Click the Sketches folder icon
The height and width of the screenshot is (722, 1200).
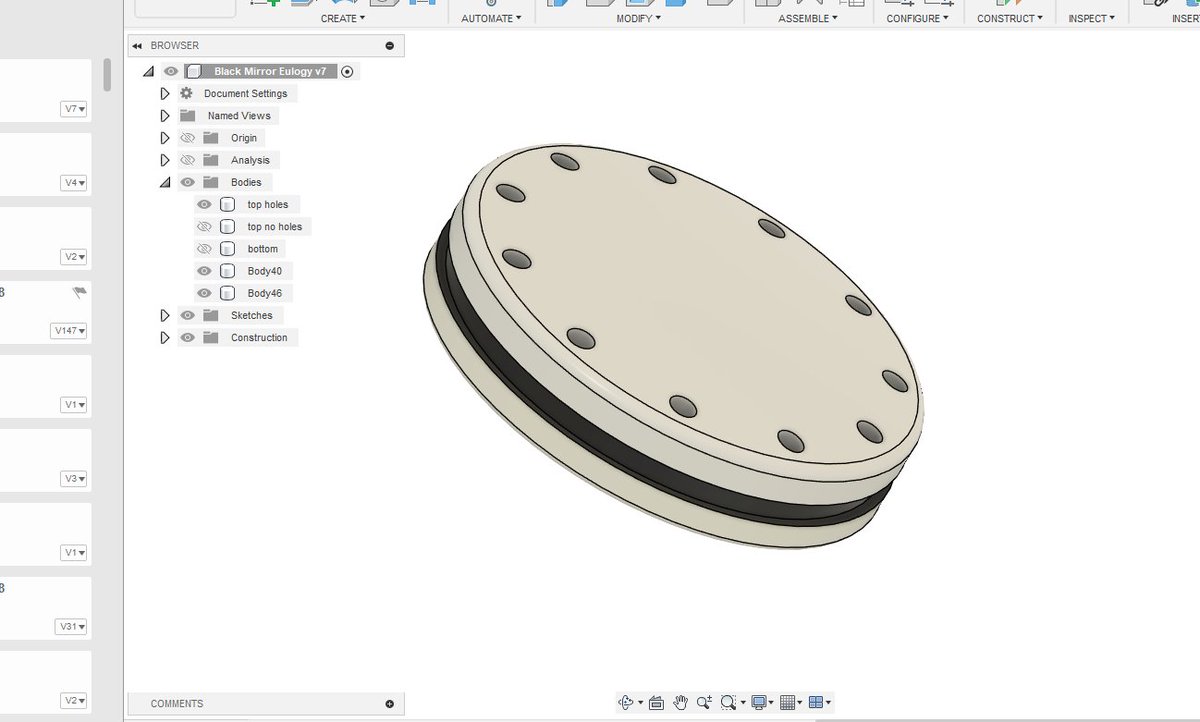pos(210,315)
